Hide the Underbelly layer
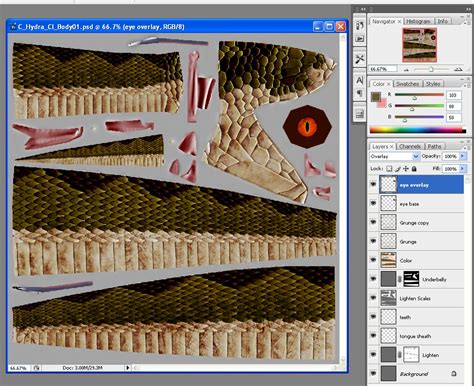The width and height of the screenshot is (474, 386). pyautogui.click(x=373, y=279)
